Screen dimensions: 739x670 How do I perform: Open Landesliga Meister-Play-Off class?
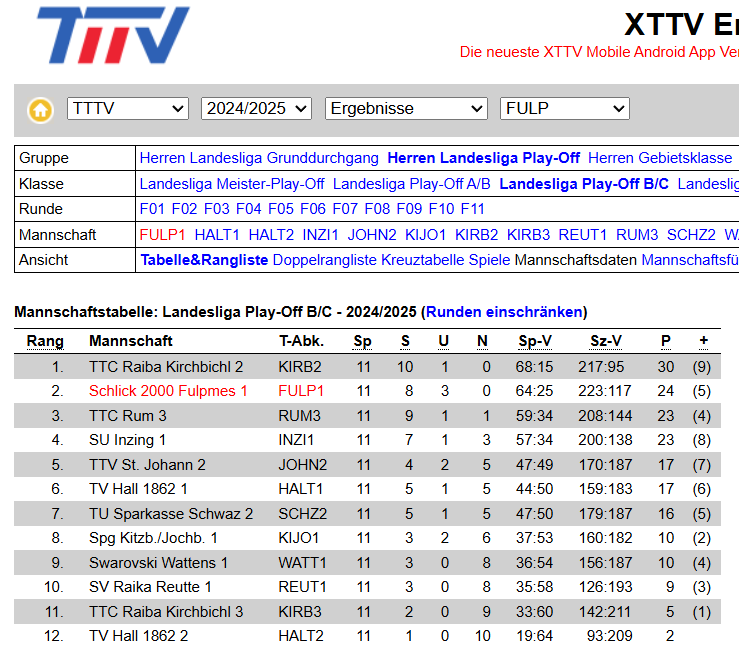point(232,184)
